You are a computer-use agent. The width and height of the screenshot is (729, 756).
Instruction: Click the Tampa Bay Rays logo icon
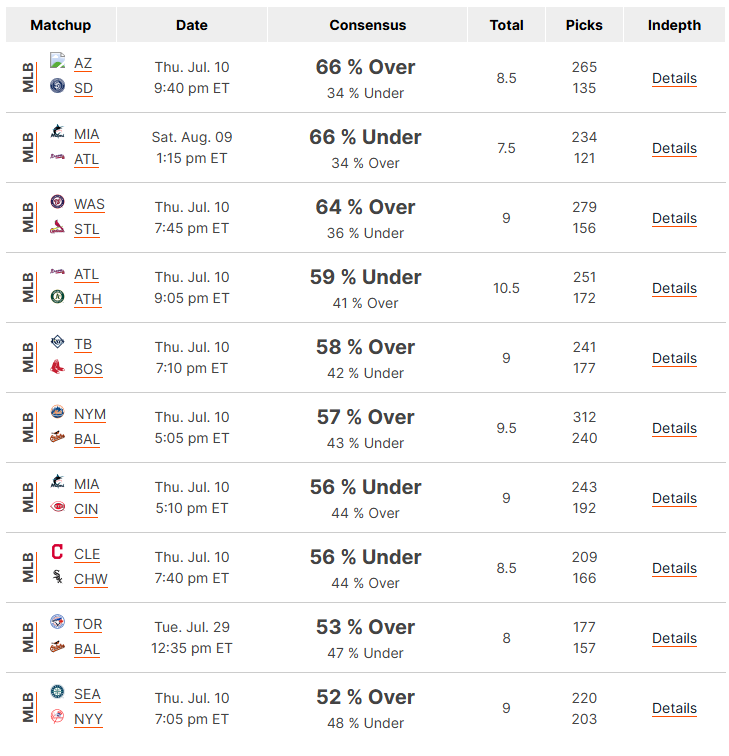click(57, 342)
